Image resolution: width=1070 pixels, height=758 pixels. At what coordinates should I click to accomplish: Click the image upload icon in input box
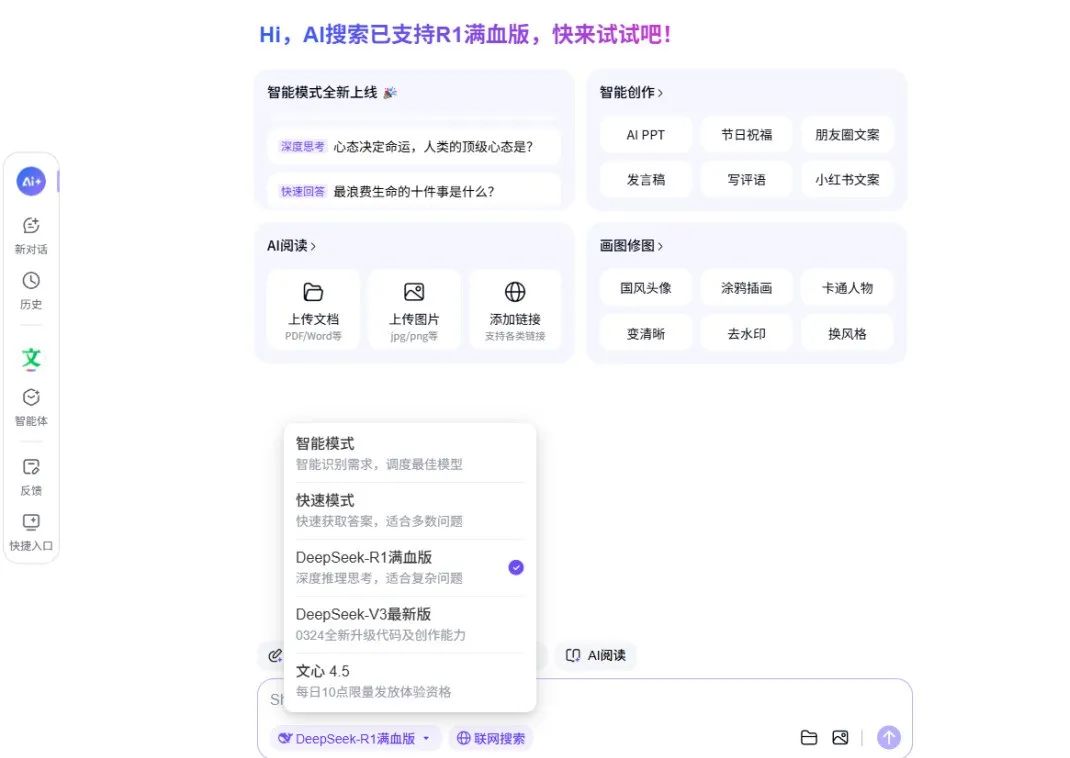click(x=840, y=738)
